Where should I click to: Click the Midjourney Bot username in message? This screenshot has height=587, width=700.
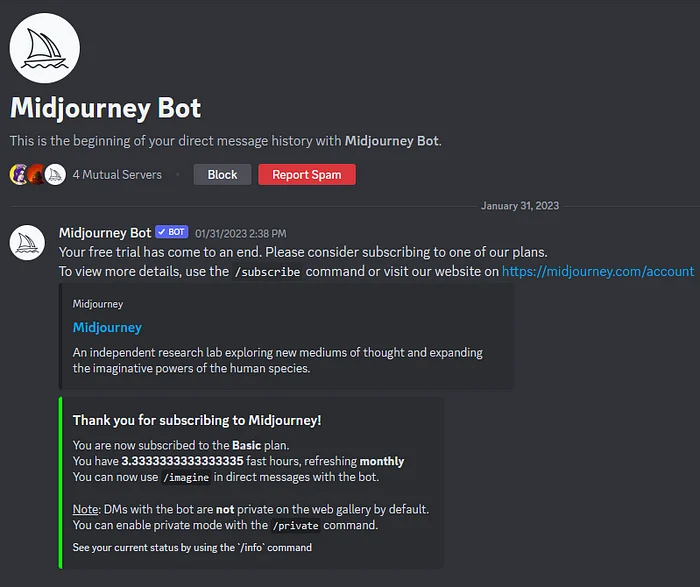[x=105, y=233]
